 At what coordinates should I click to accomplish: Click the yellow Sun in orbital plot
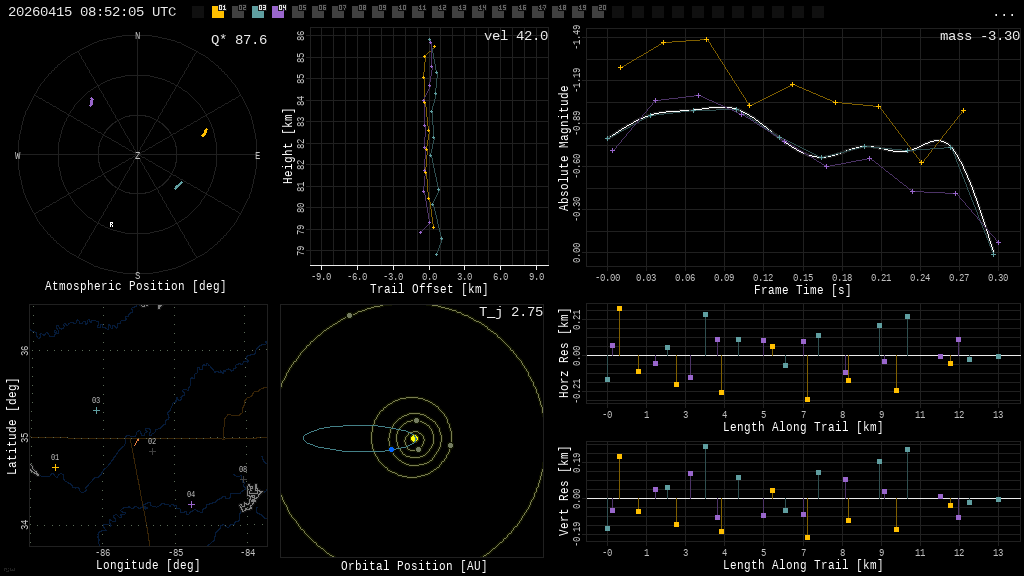[413, 438]
